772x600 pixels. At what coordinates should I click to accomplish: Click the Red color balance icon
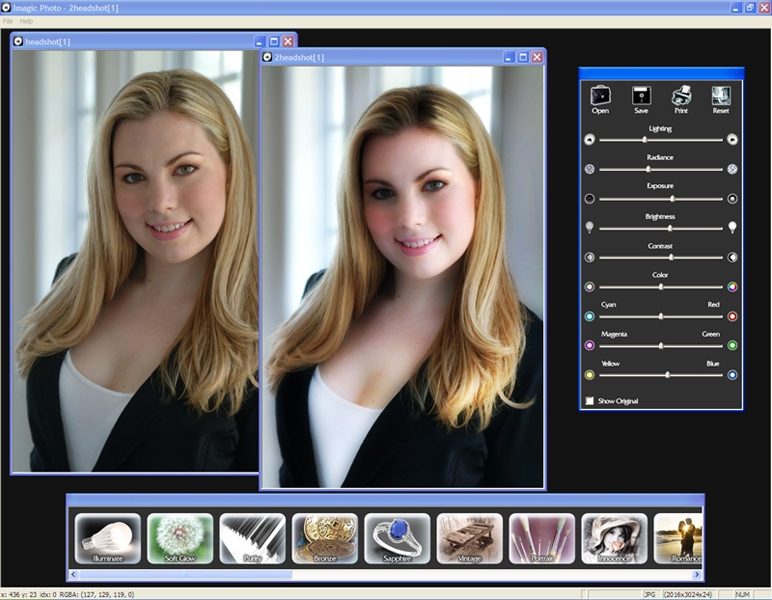[732, 316]
